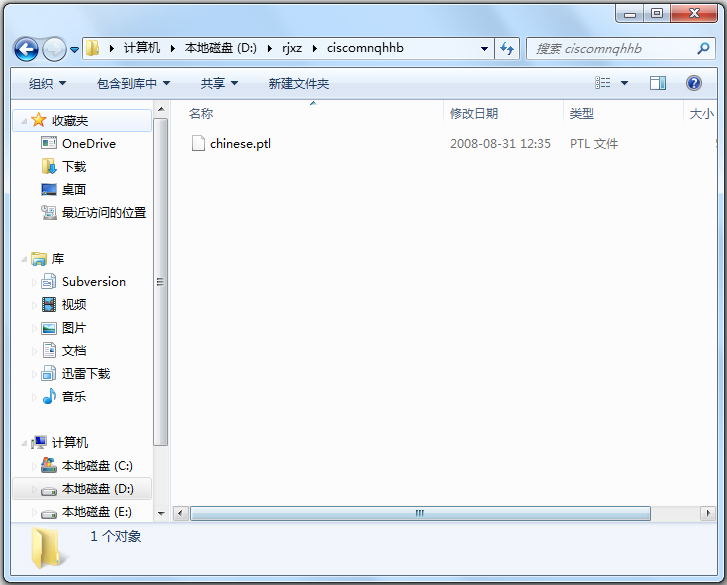Open local disk (C:) drive
Image resolution: width=727 pixels, height=585 pixels.
(x=97, y=465)
